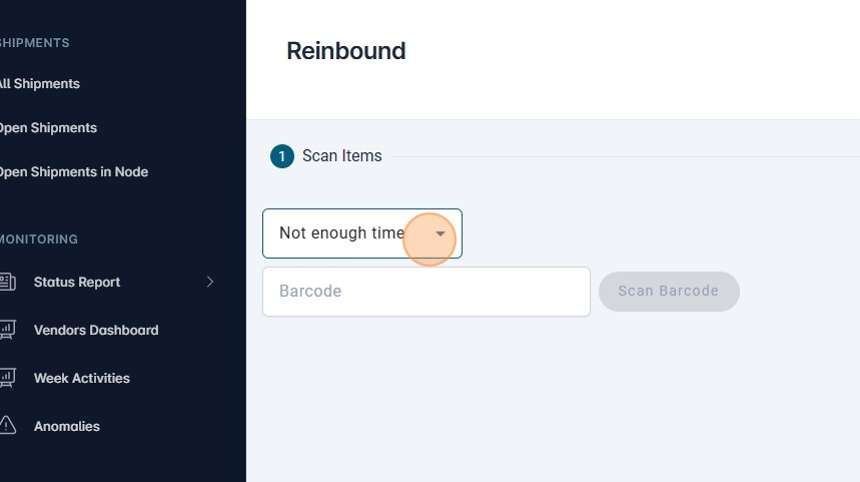Open the "Not enough time" dropdown
Image resolution: width=860 pixels, height=482 pixels.
tap(342, 234)
